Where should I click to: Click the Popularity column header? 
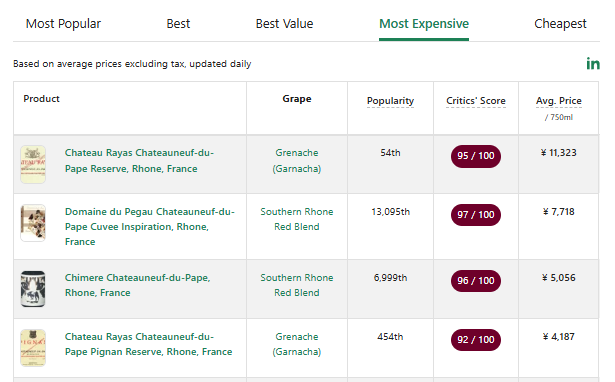pyautogui.click(x=390, y=101)
